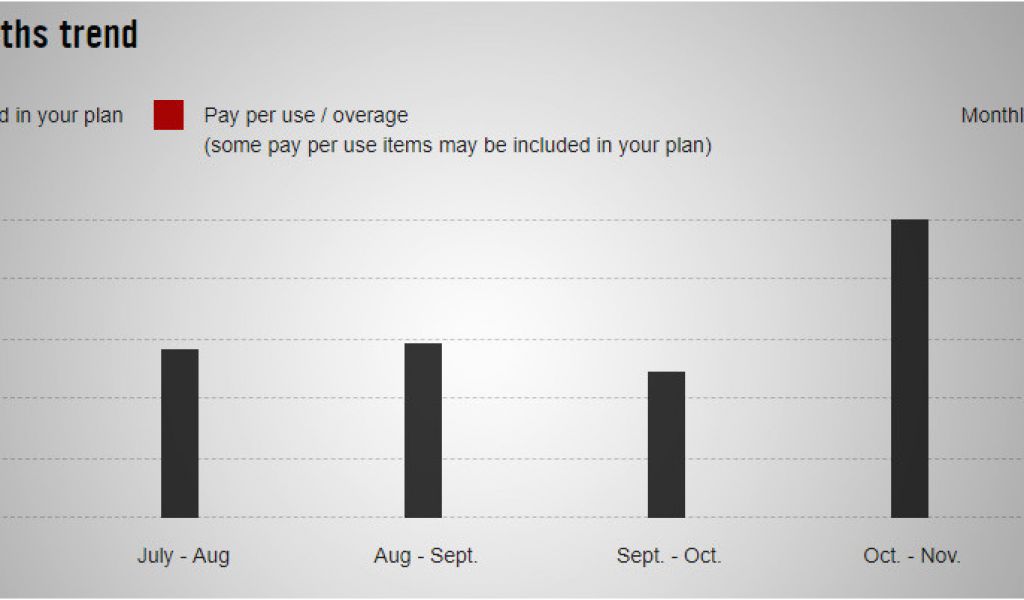The height and width of the screenshot is (600, 1024).
Task: Select the tallest Oct. - Nov. bar
Action: 910,369
